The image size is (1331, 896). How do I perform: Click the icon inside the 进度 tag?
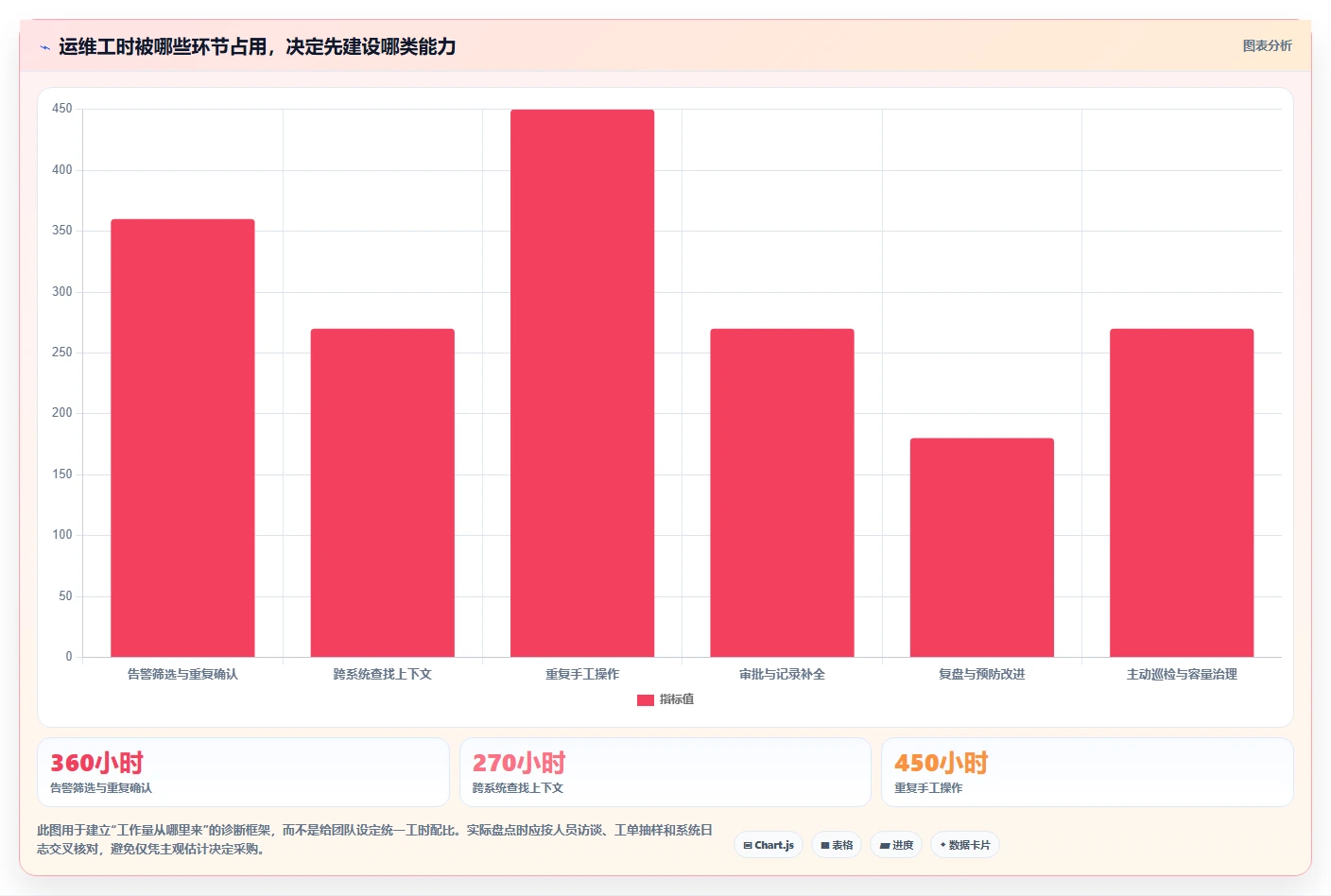[885, 846]
